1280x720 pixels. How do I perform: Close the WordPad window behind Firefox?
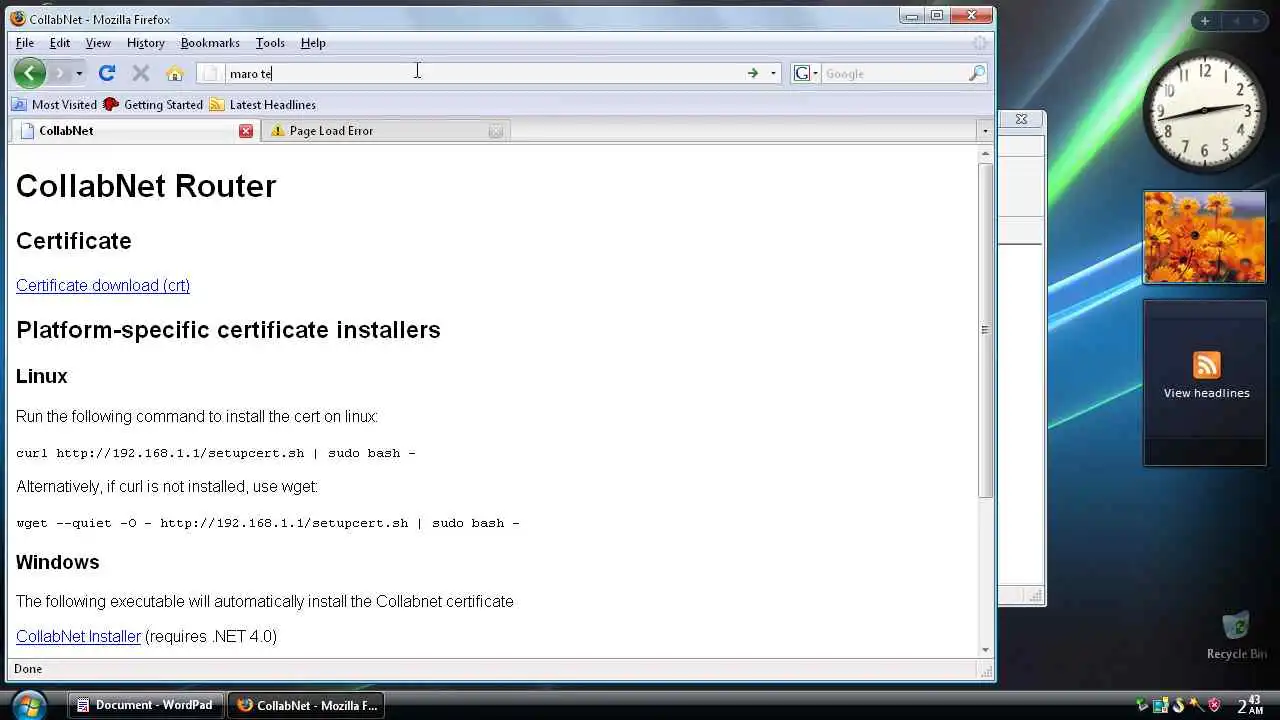point(1021,119)
